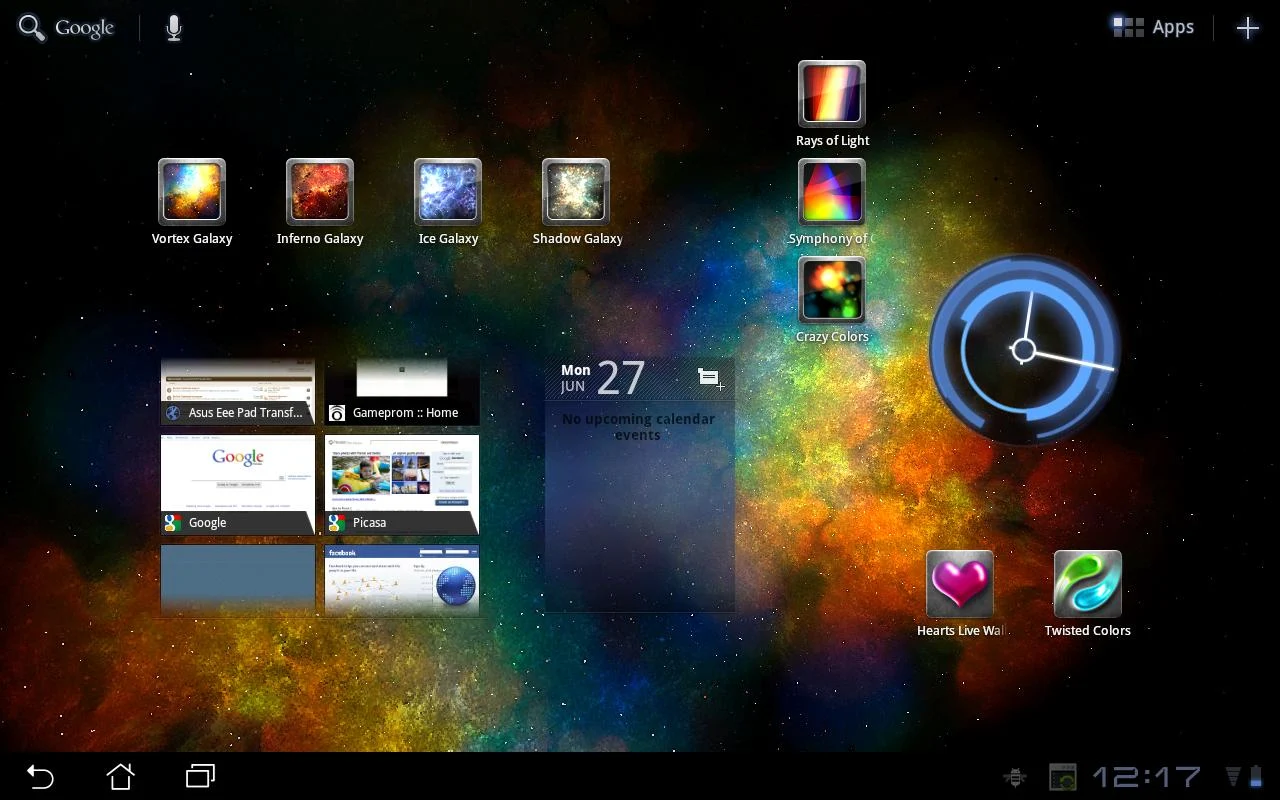The width and height of the screenshot is (1280, 800).
Task: Open the Rays of Light app
Action: pyautogui.click(x=832, y=94)
